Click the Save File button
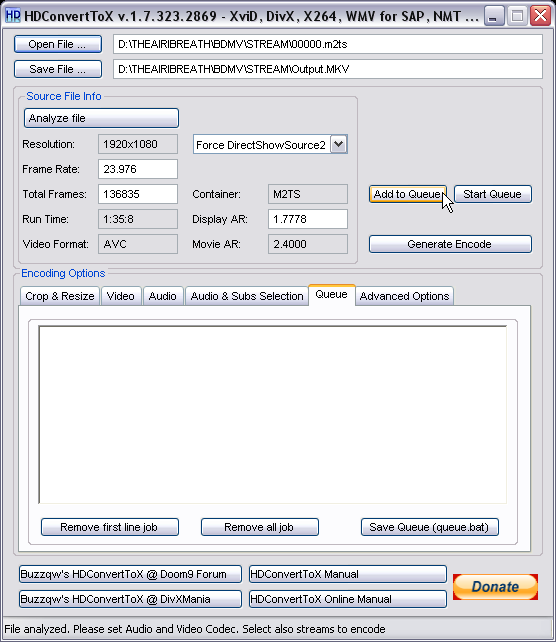The image size is (556, 642). [58, 69]
